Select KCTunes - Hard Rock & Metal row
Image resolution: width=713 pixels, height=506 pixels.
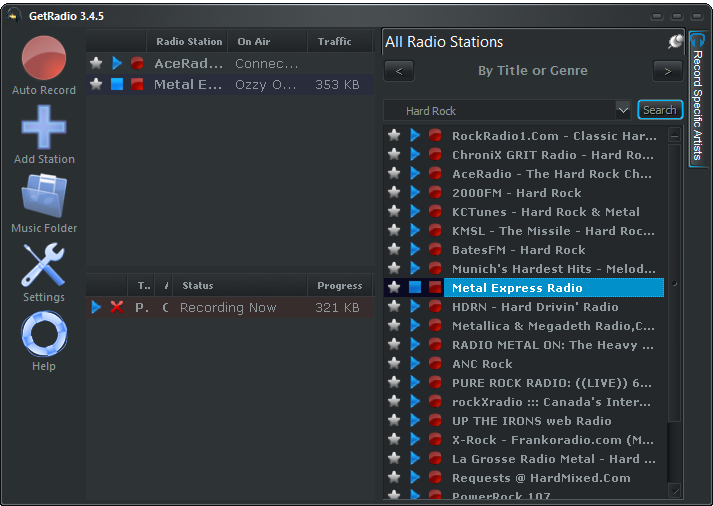(524, 212)
